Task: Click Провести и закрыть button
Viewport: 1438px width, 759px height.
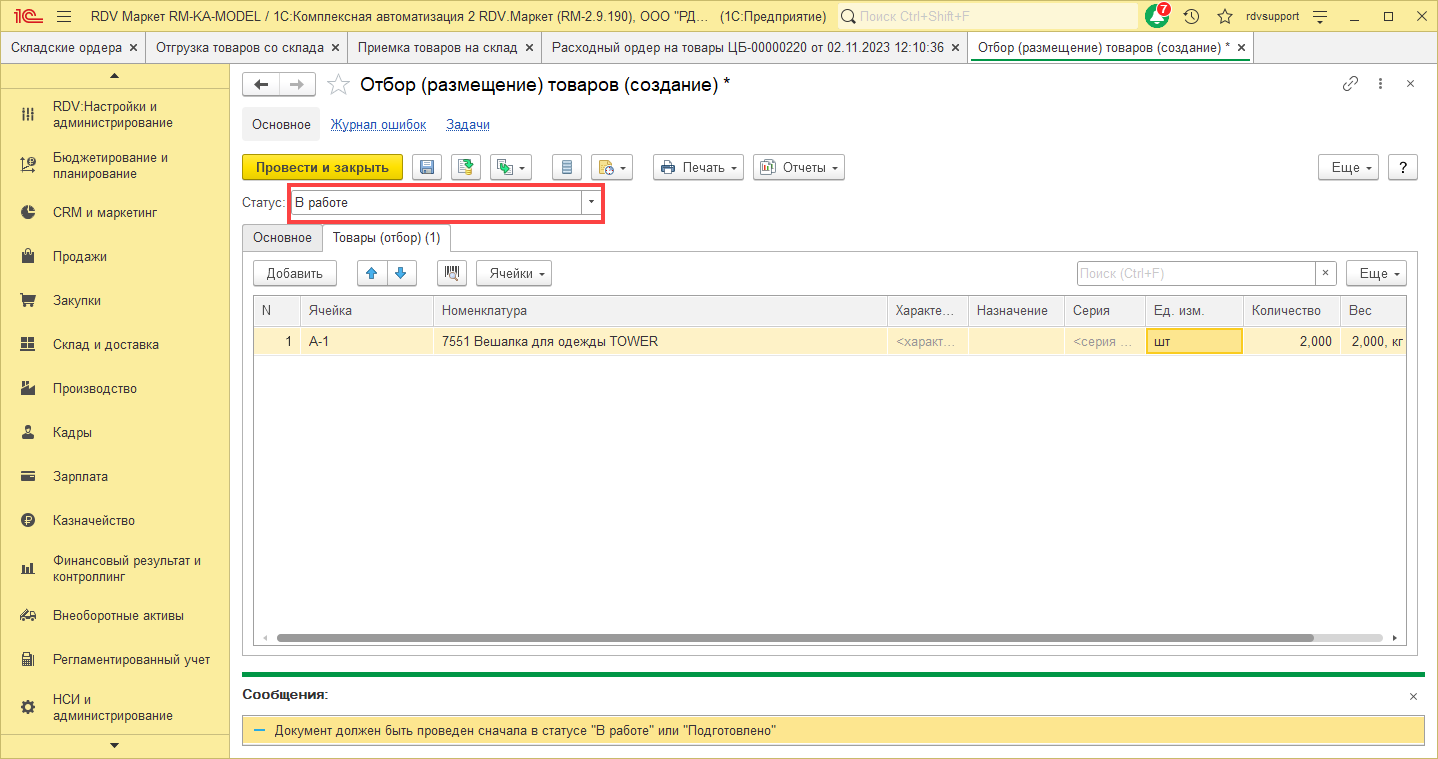Action: (x=322, y=168)
